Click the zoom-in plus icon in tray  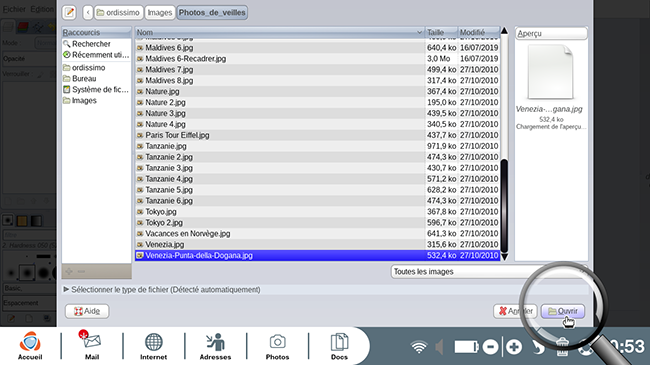pyautogui.click(x=514, y=347)
